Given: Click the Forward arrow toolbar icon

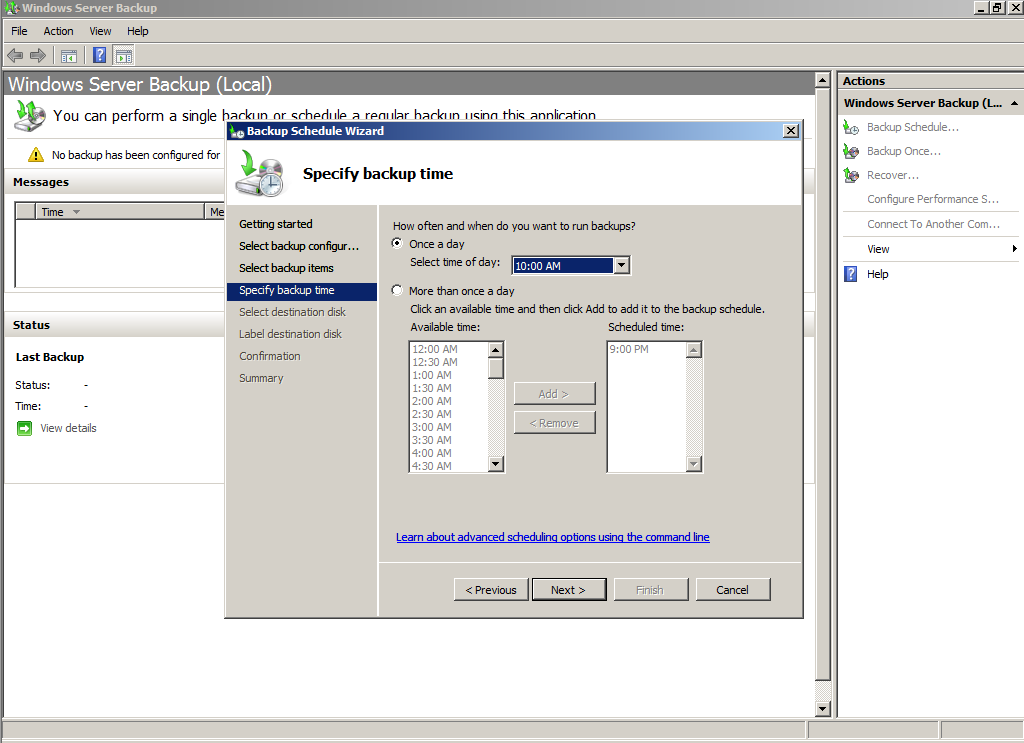Looking at the screenshot, I should (x=38, y=55).
